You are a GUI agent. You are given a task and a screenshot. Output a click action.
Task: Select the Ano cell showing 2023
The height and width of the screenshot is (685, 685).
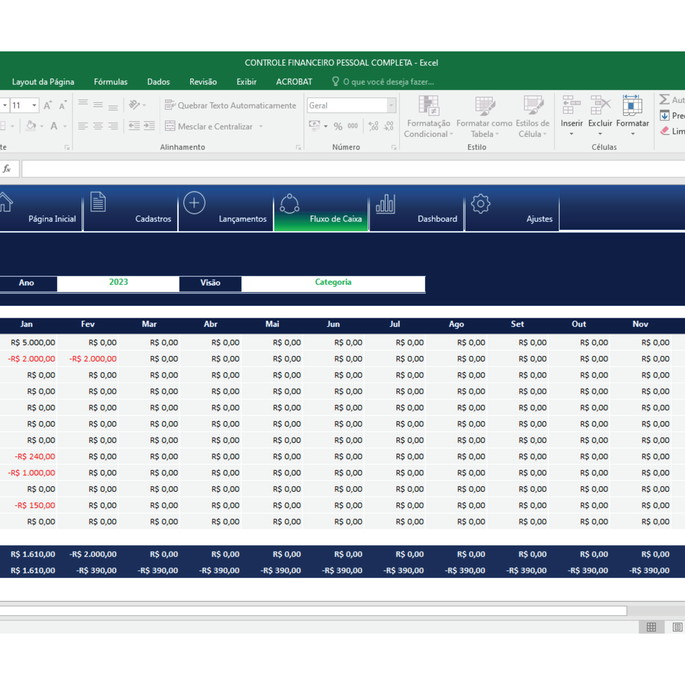pyautogui.click(x=118, y=283)
